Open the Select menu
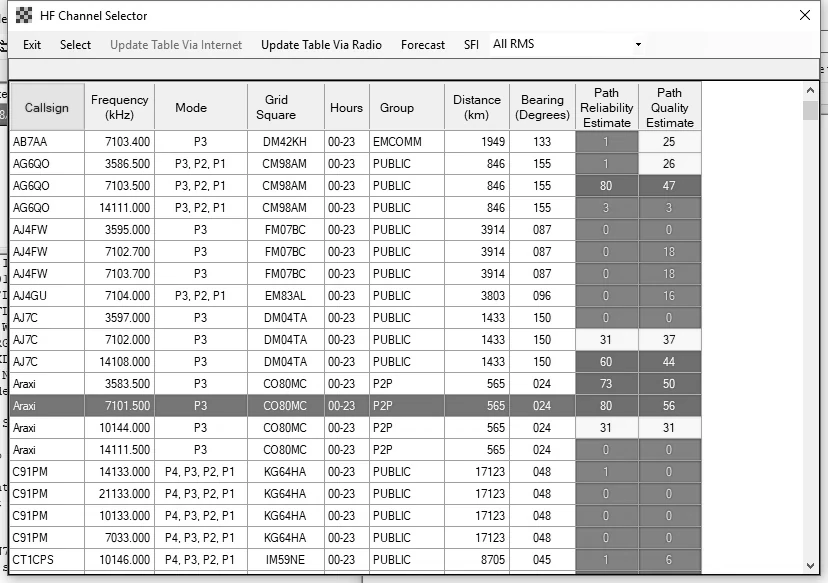828x583 pixels. point(76,45)
